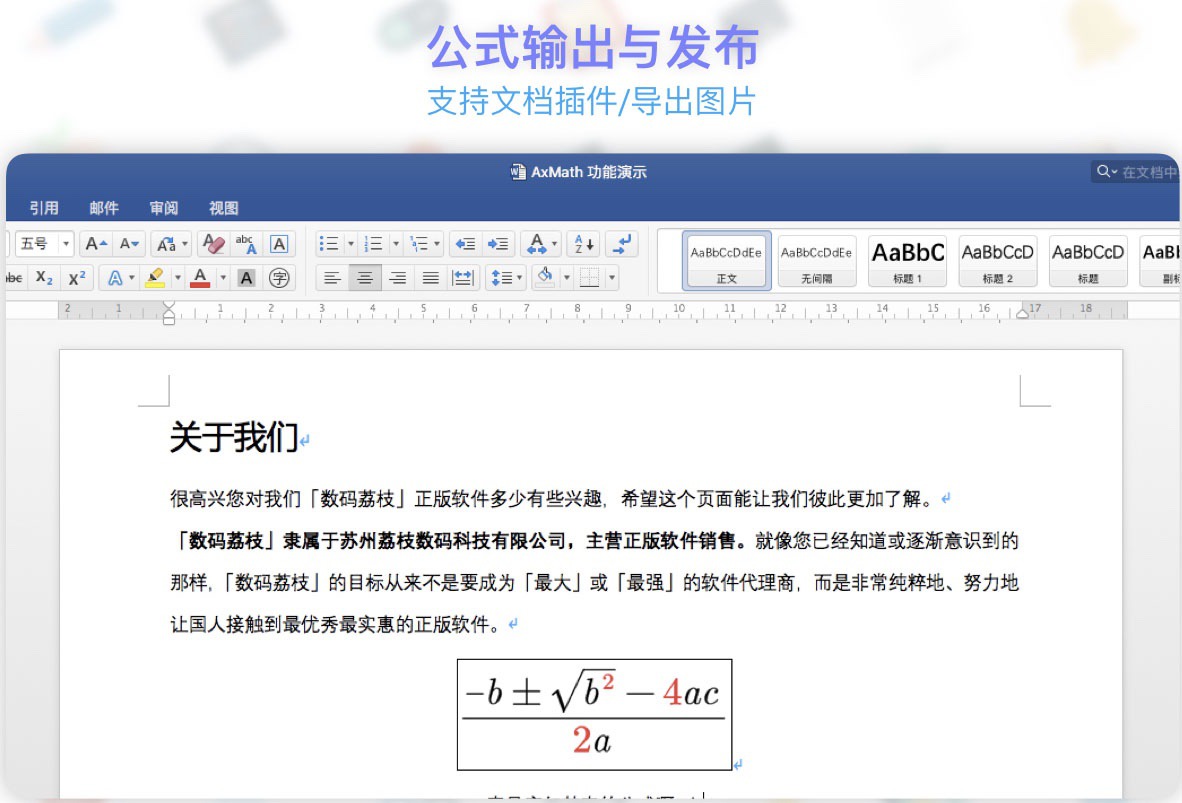Image resolution: width=1182 pixels, height=803 pixels.
Task: Toggle superscript formatting
Action: [77, 278]
